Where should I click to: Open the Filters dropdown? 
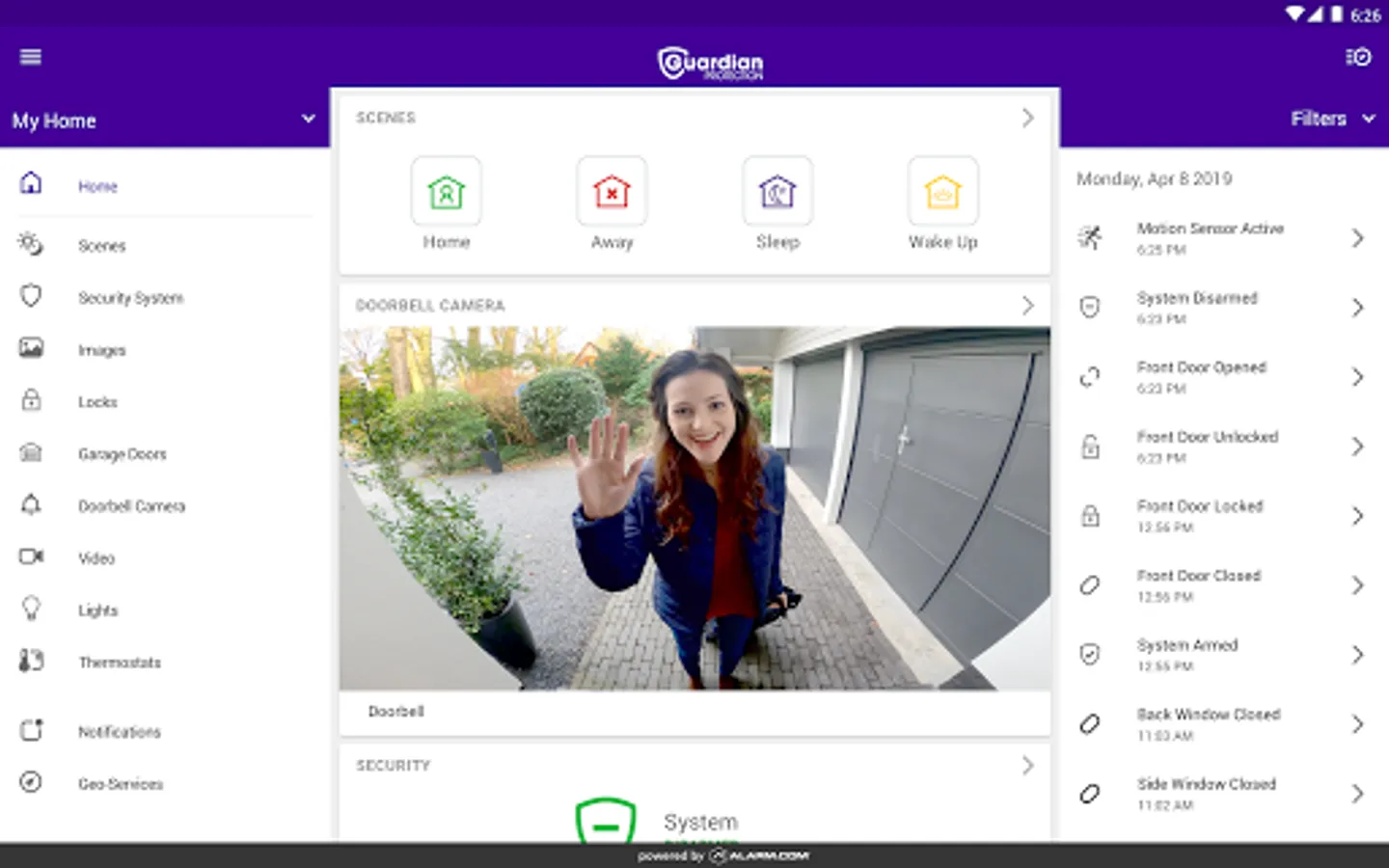(x=1333, y=119)
